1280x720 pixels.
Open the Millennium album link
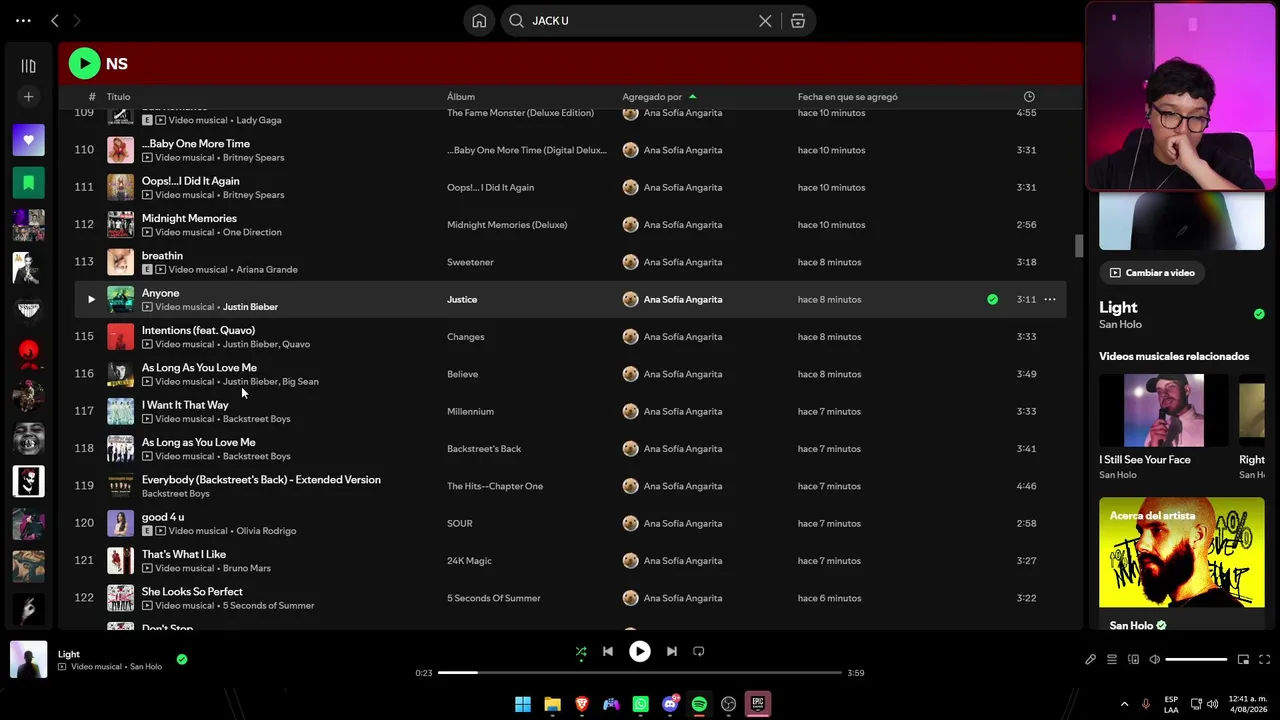(470, 411)
